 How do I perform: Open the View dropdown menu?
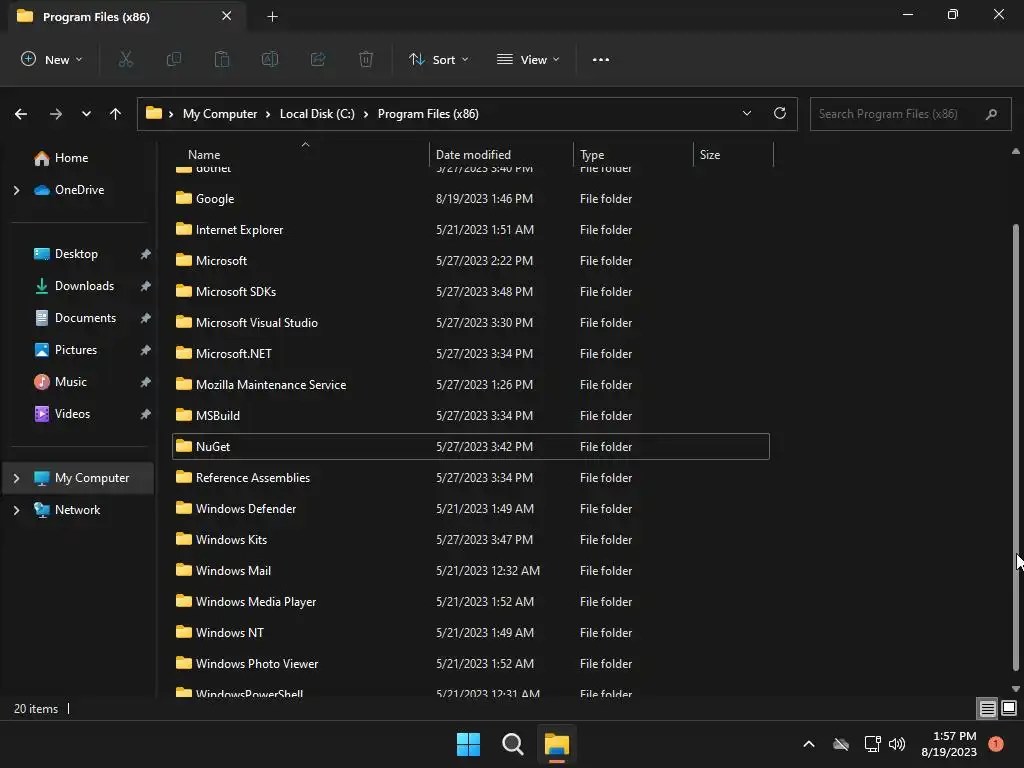click(528, 59)
